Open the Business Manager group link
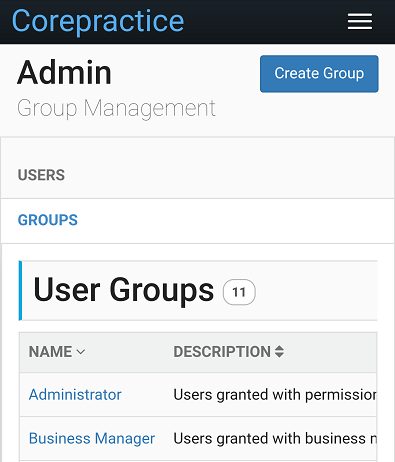 coord(92,438)
